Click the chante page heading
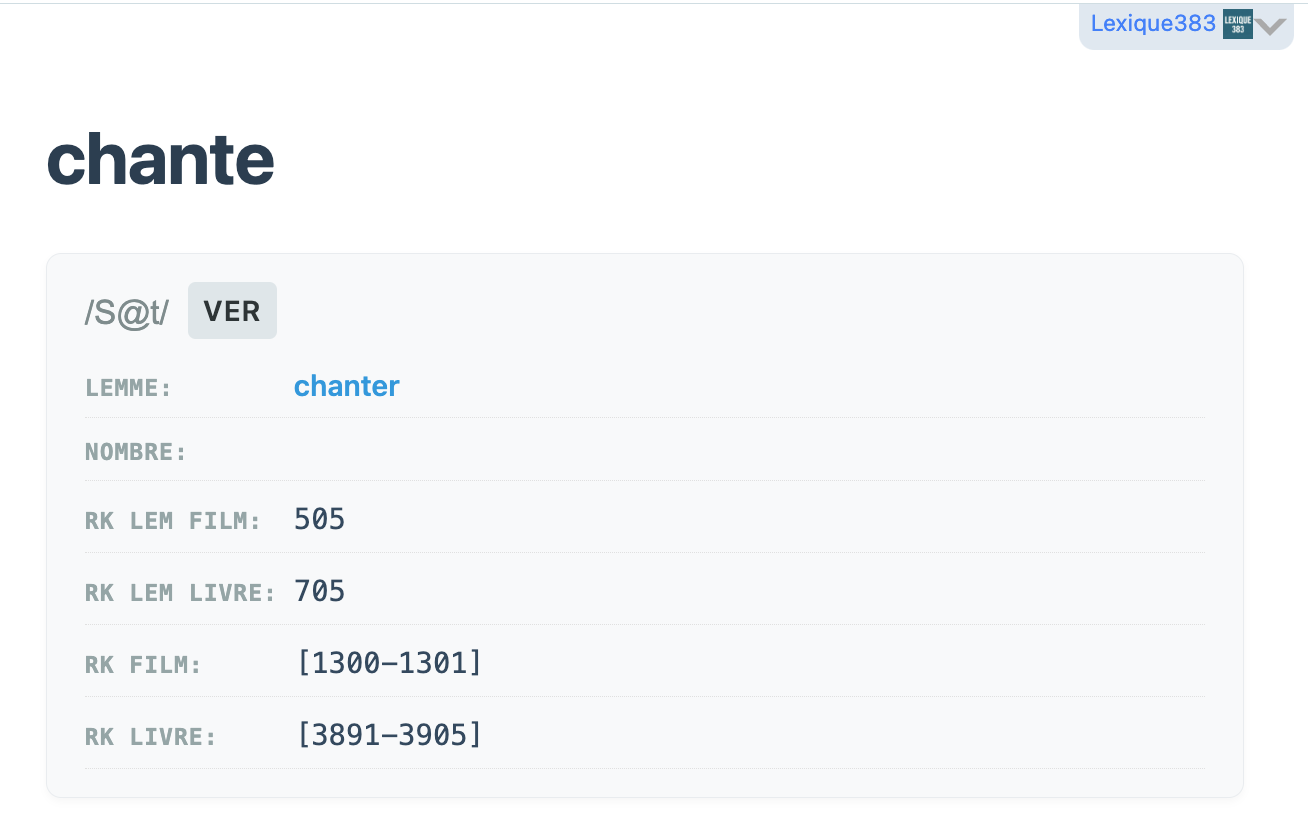Image resolution: width=1308 pixels, height=816 pixels. (160, 160)
